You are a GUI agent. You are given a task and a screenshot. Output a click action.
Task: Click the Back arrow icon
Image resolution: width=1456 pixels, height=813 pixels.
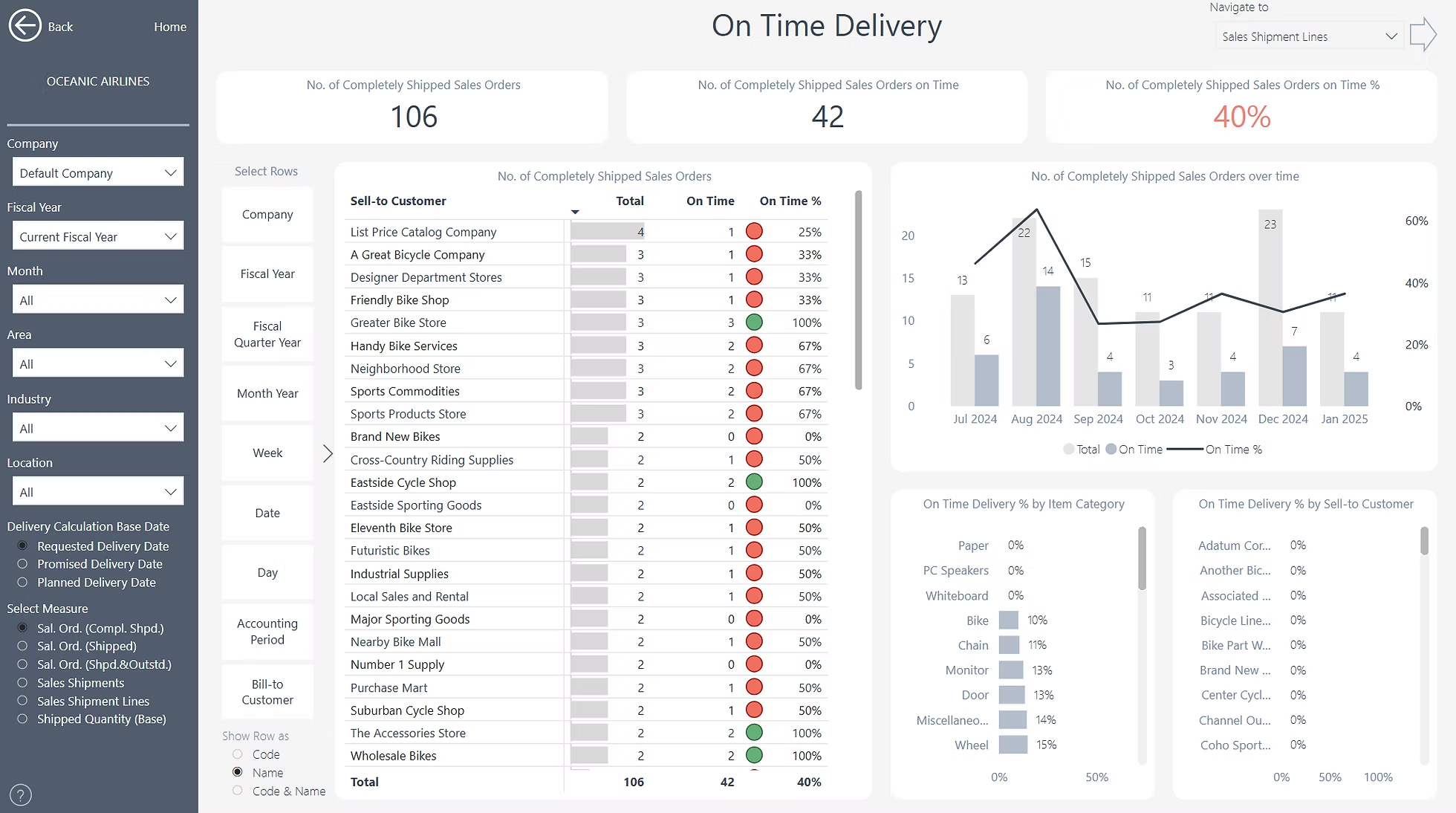(25, 25)
